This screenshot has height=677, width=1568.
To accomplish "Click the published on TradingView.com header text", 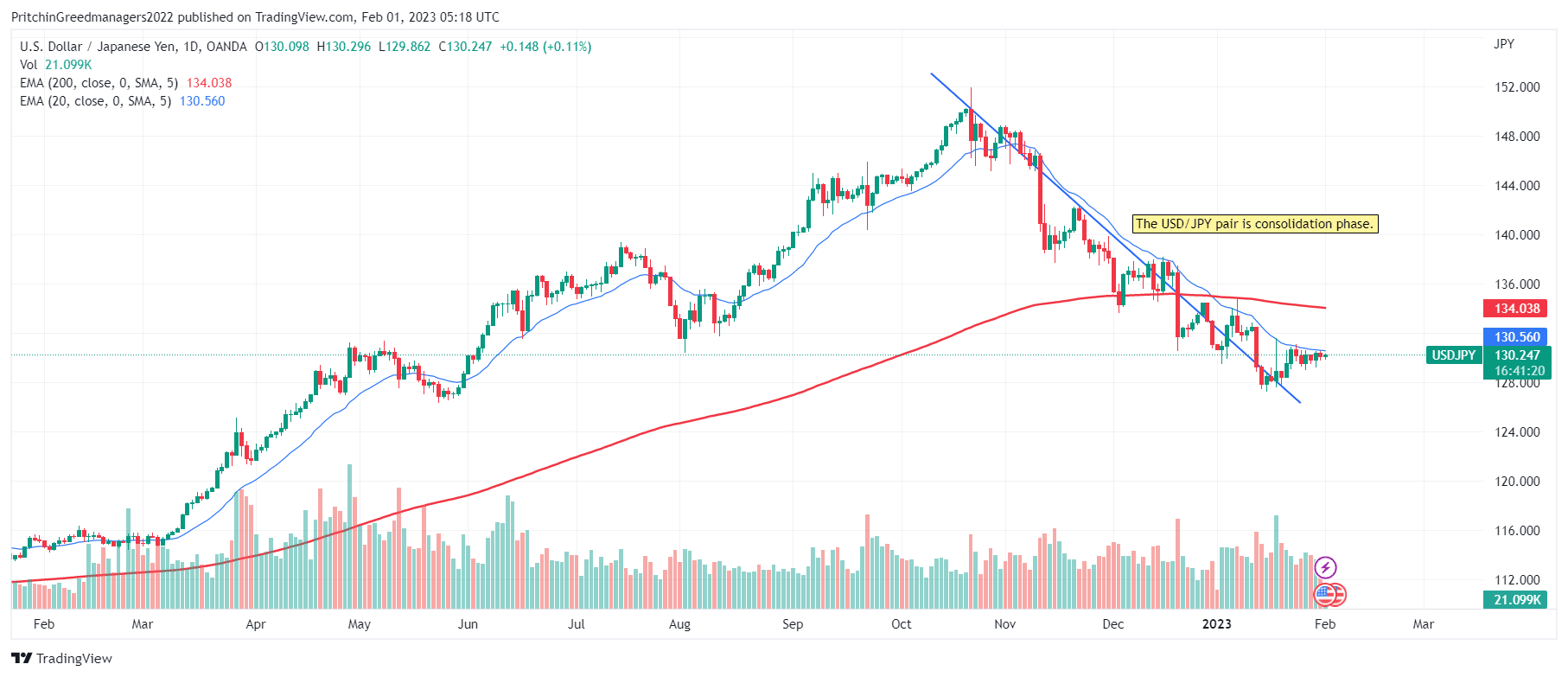I will 266,17.
